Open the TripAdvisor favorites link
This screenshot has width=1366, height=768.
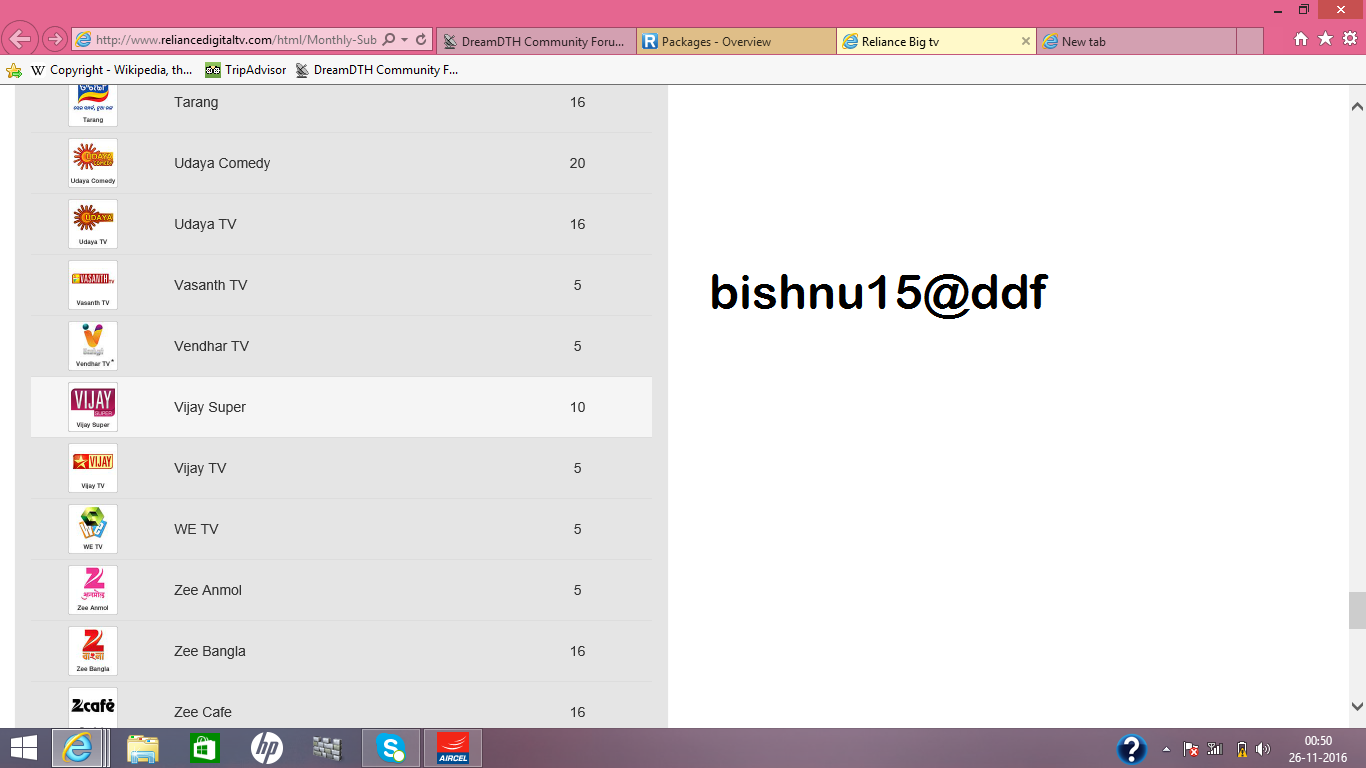click(246, 70)
